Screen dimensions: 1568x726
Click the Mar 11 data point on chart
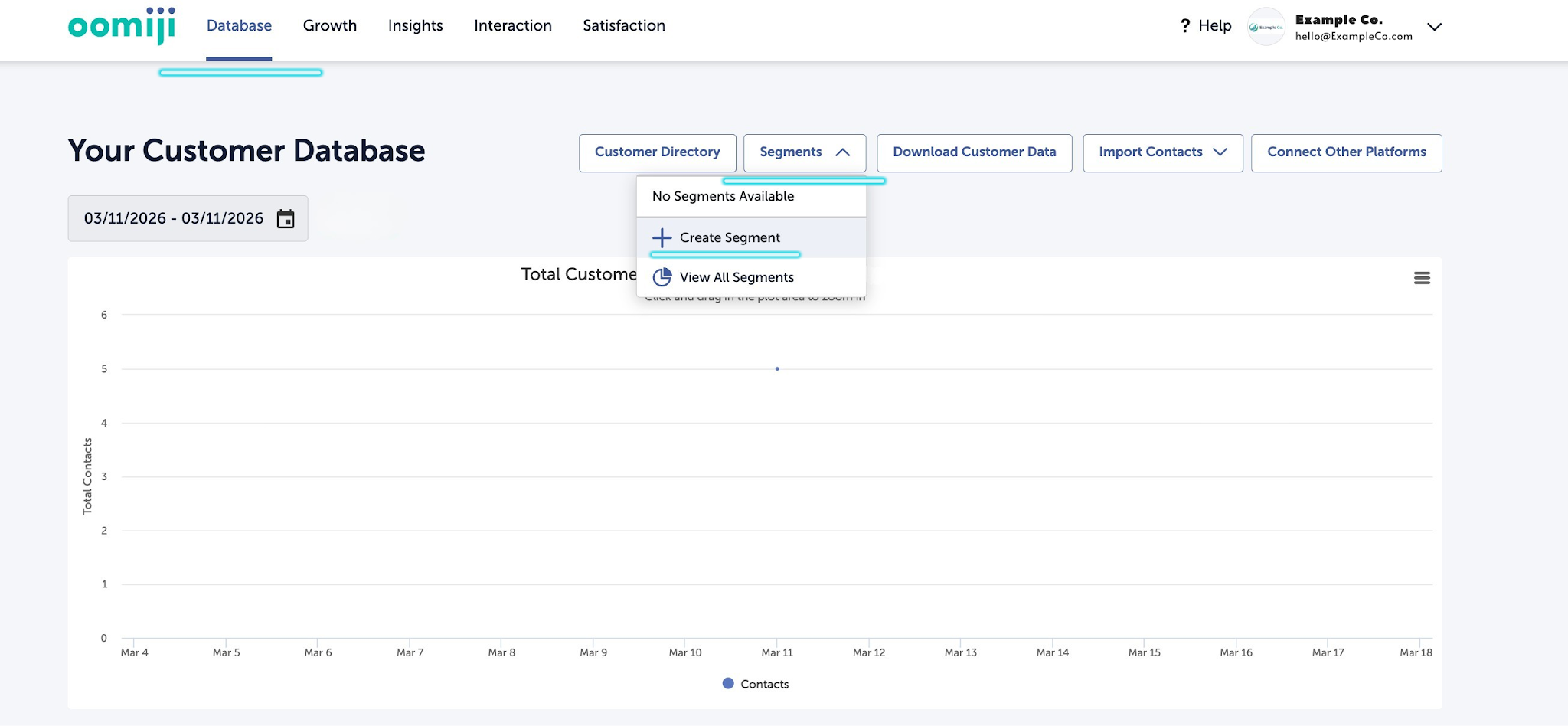coord(777,369)
